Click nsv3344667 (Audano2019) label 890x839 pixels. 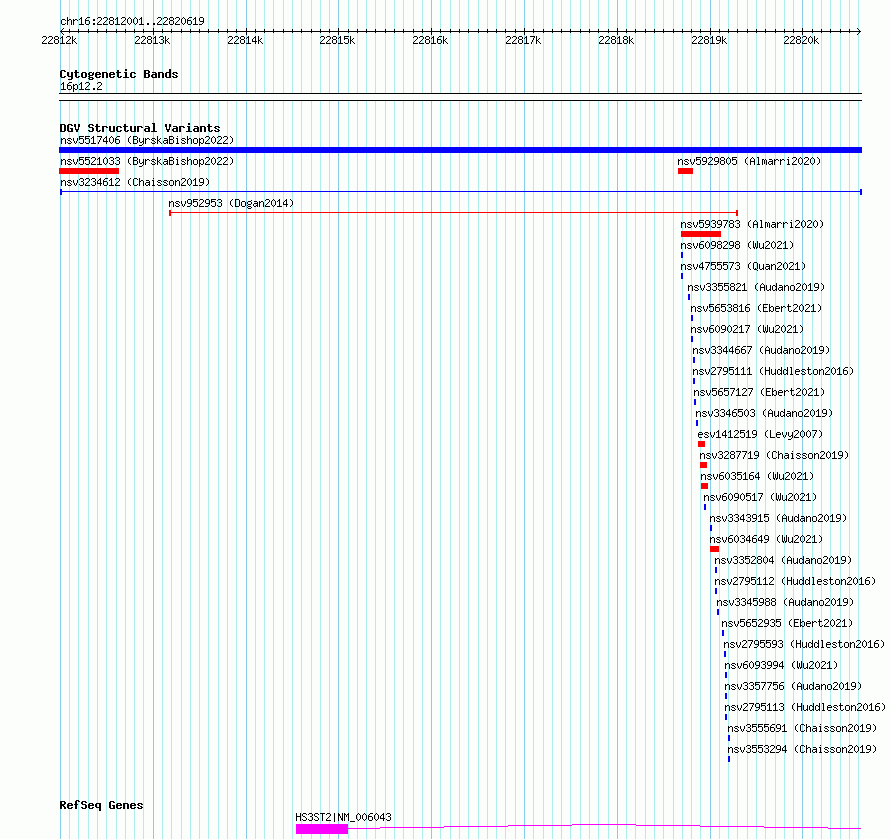click(761, 350)
